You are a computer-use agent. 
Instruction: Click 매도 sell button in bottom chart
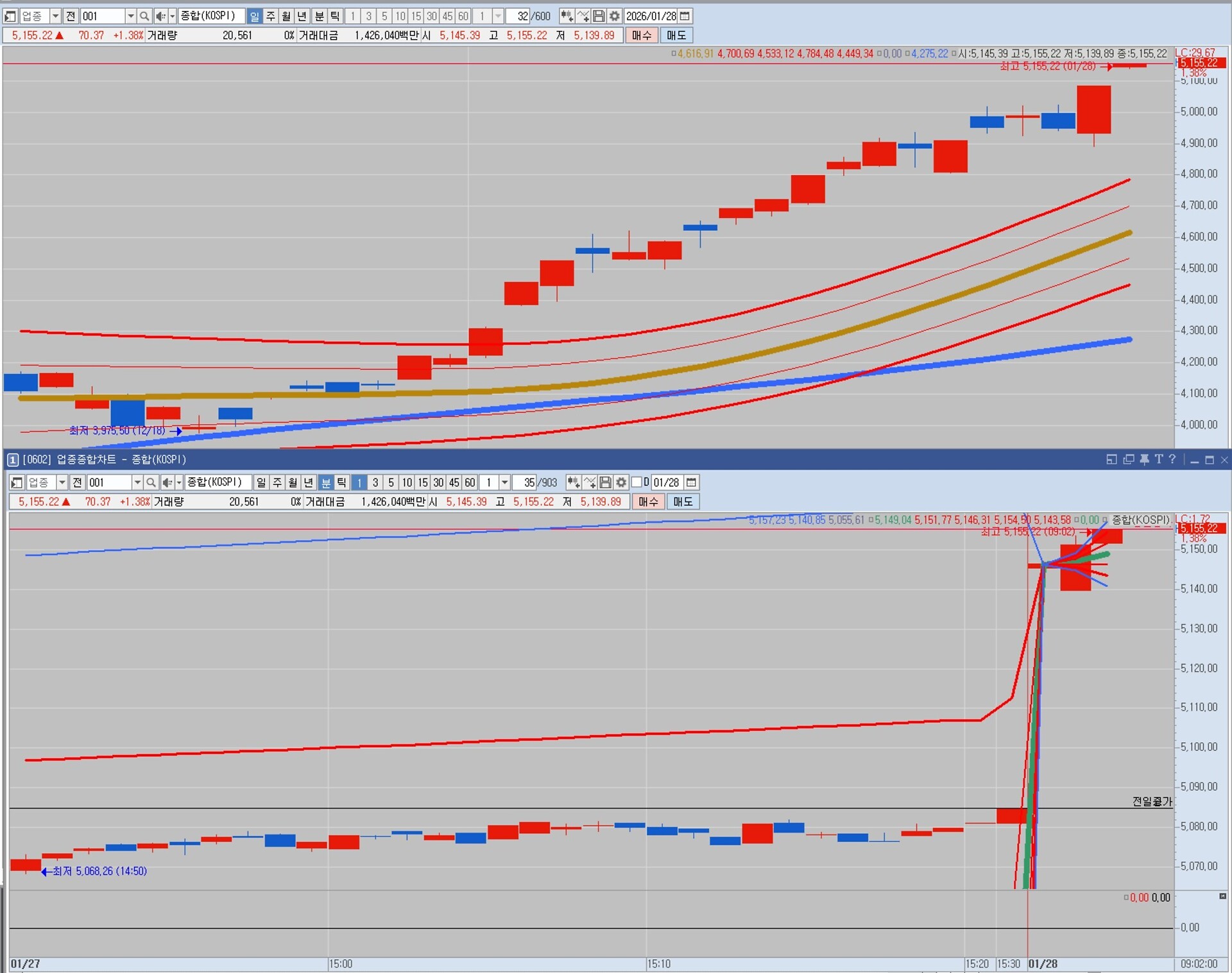click(x=682, y=502)
